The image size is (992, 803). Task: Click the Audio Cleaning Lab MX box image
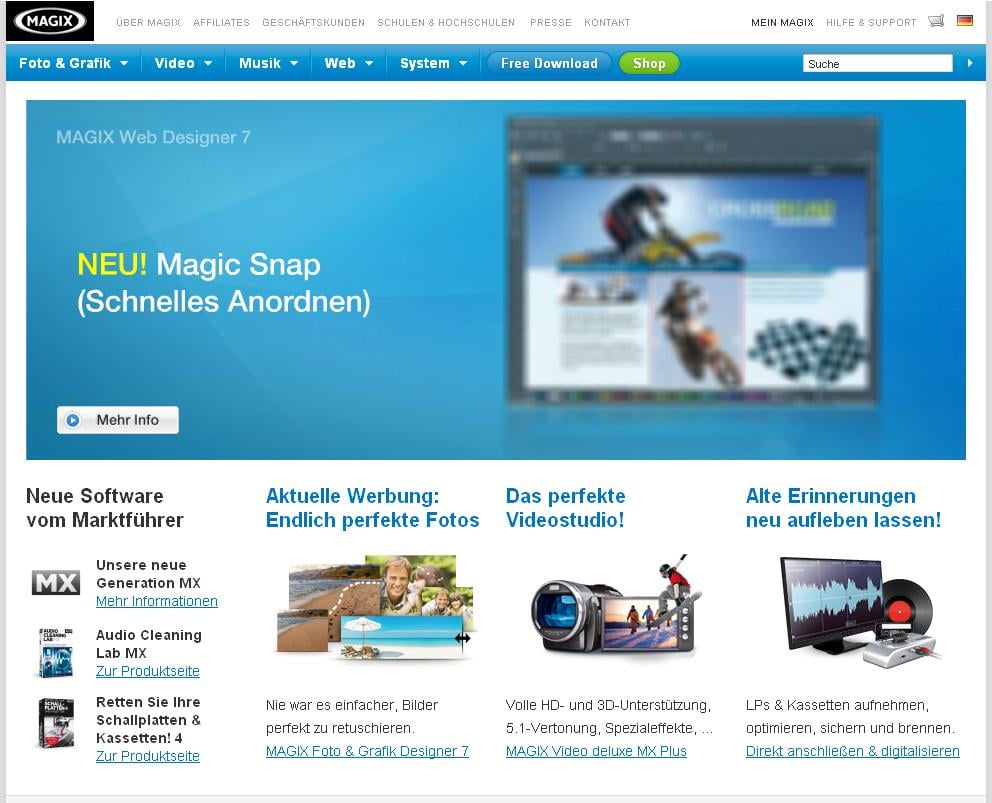coord(56,653)
